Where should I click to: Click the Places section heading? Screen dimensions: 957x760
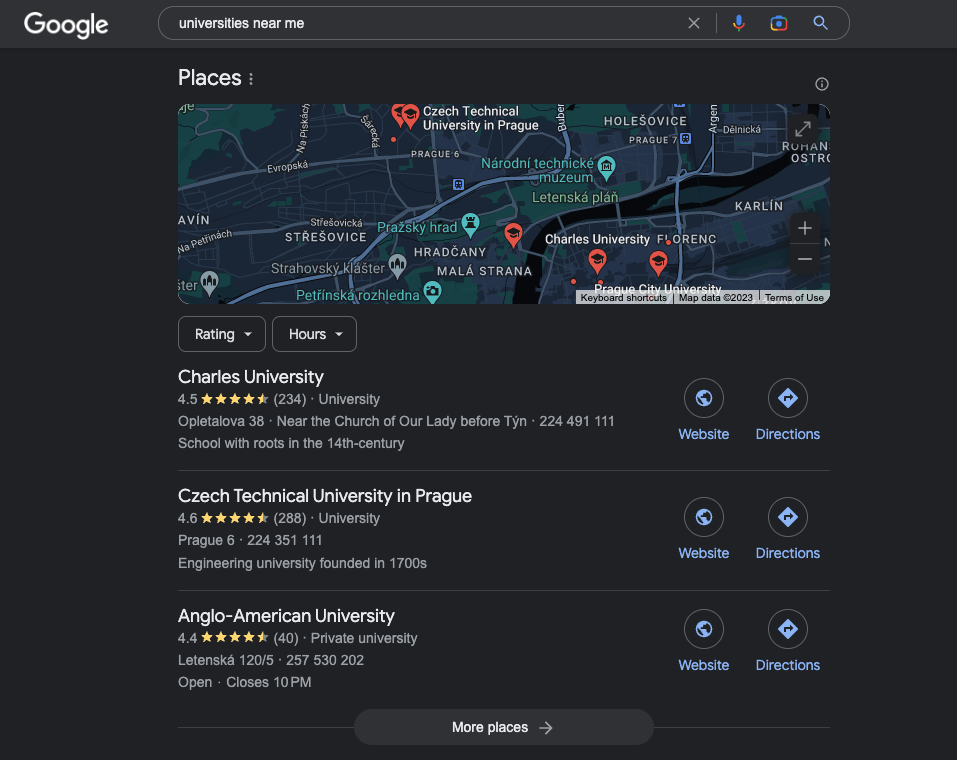pos(209,78)
